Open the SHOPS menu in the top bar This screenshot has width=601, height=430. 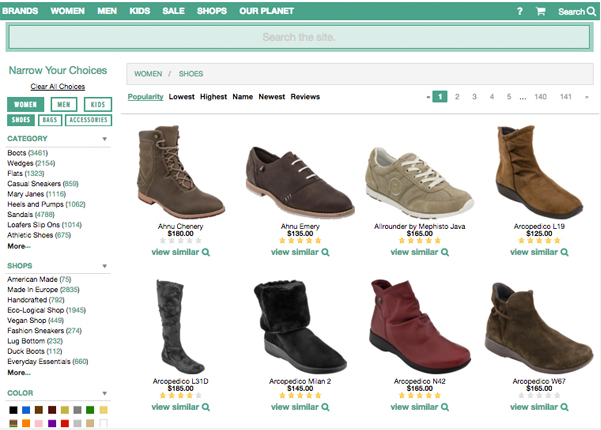pos(212,11)
